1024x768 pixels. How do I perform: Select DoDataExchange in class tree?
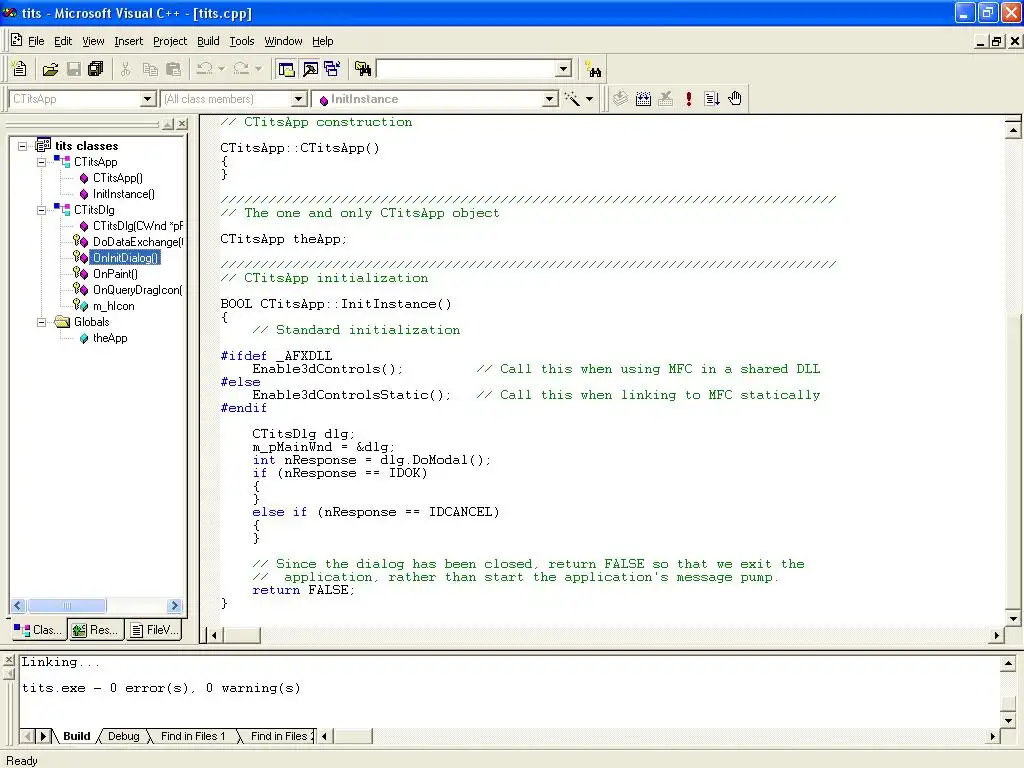tap(138, 242)
